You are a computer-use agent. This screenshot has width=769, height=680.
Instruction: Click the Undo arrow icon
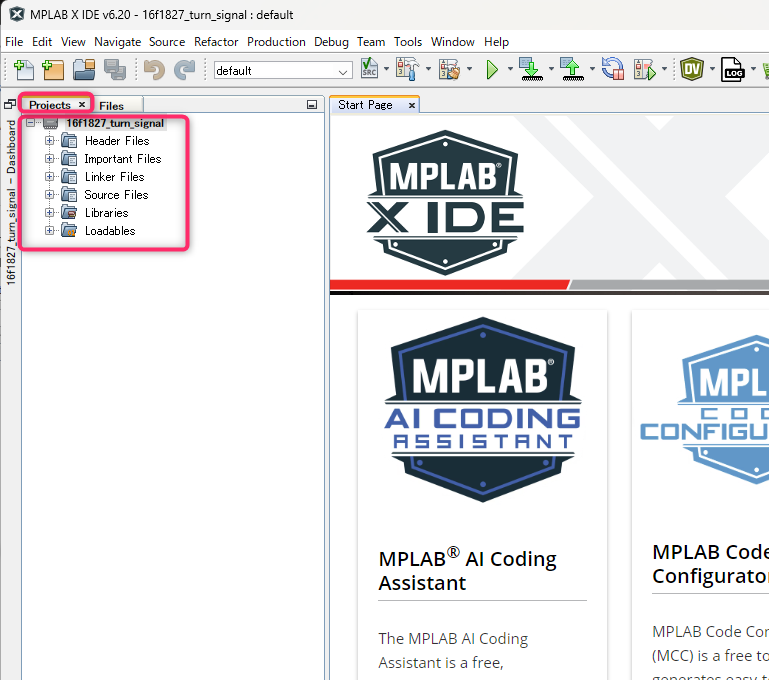(x=154, y=70)
